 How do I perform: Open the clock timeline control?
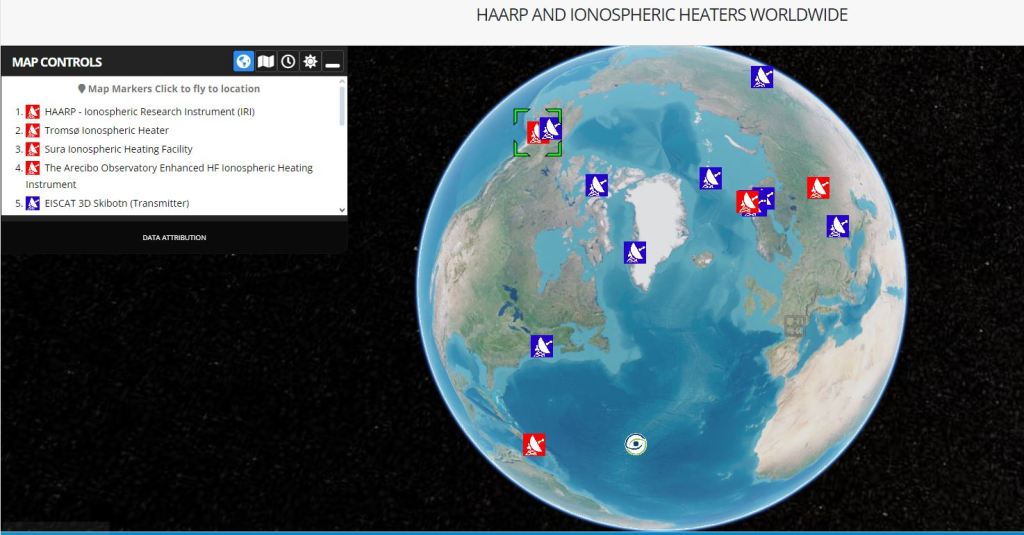(x=288, y=62)
